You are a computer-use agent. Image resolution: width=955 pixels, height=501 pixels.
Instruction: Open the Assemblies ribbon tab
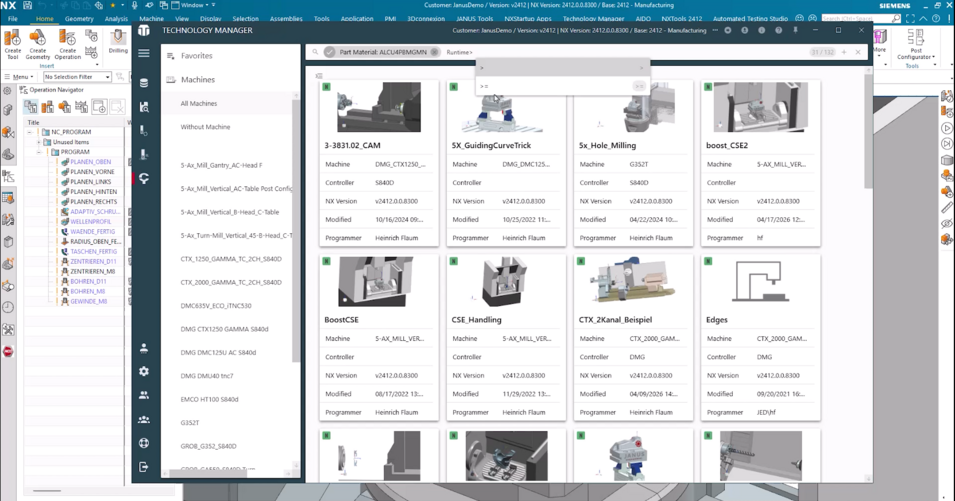click(286, 19)
